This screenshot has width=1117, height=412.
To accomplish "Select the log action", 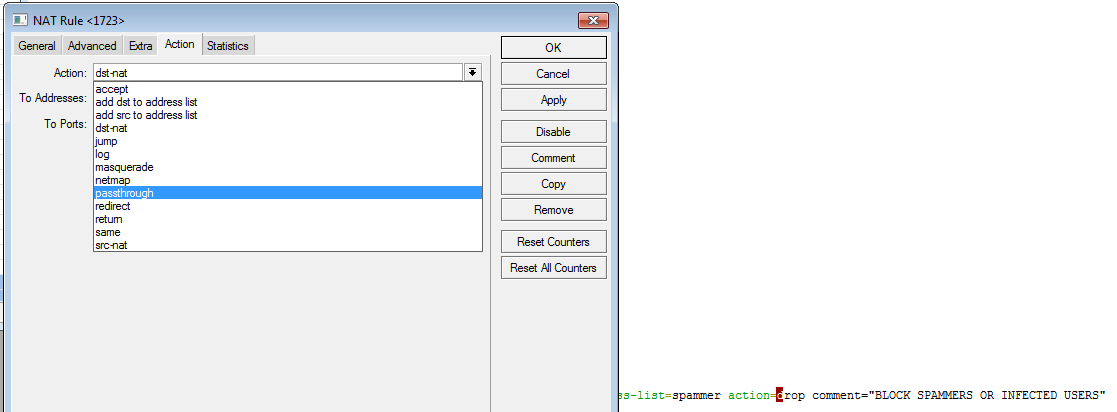I will 288,154.
